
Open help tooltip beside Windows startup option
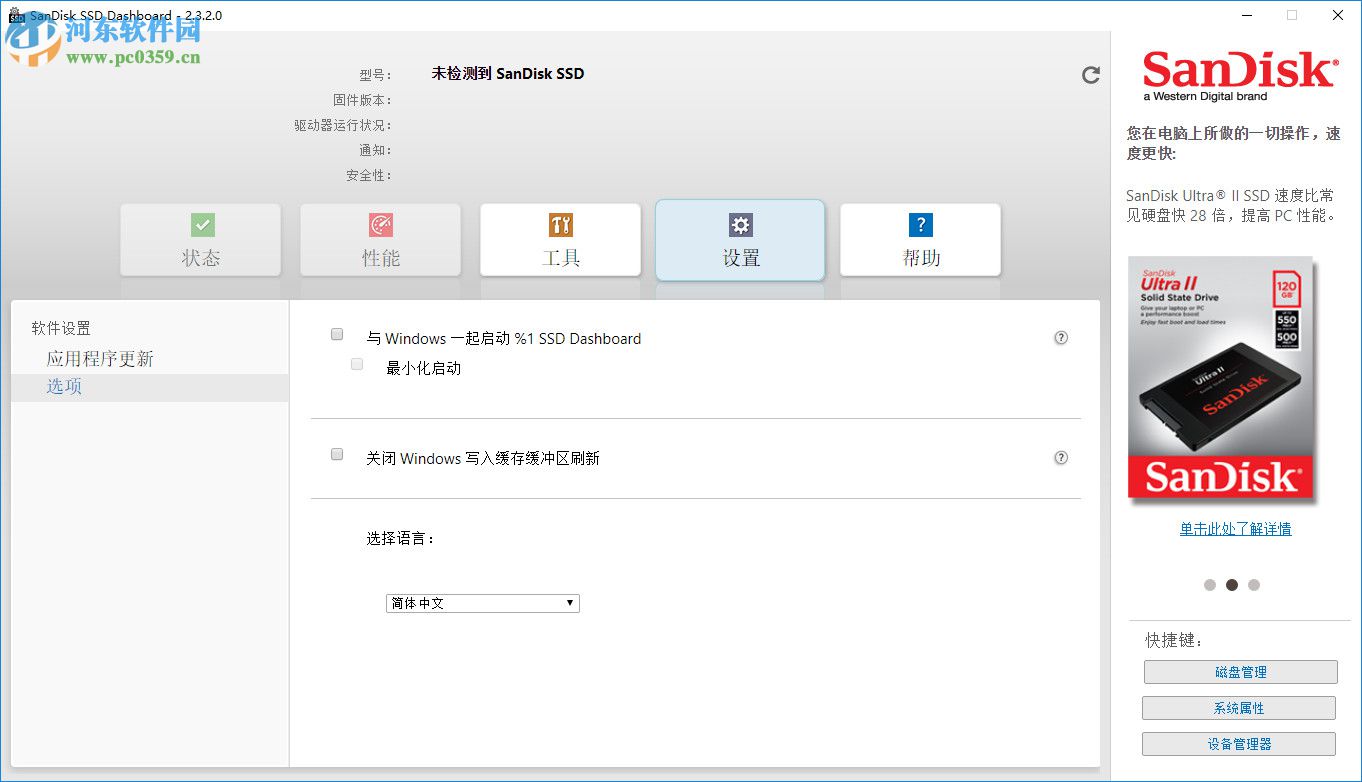pyautogui.click(x=1061, y=338)
